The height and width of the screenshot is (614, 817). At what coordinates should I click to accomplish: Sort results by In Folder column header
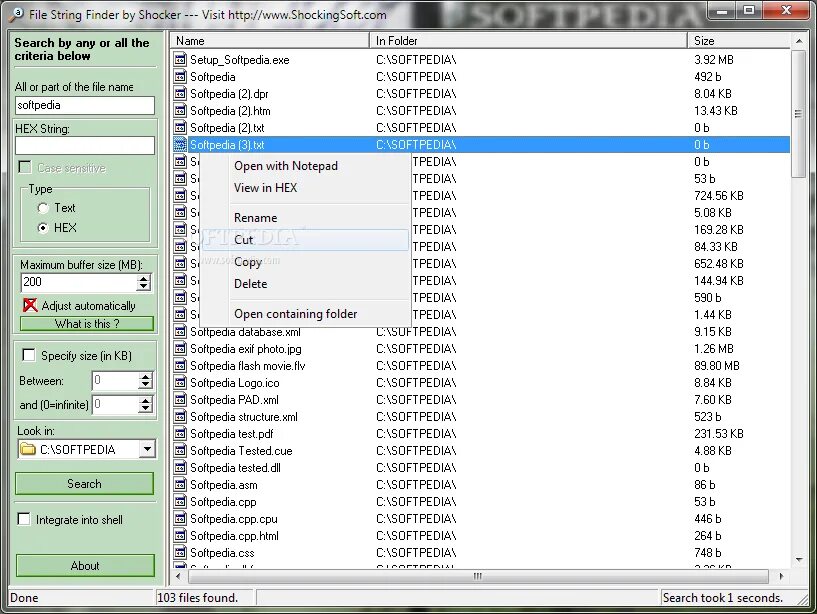(x=528, y=41)
